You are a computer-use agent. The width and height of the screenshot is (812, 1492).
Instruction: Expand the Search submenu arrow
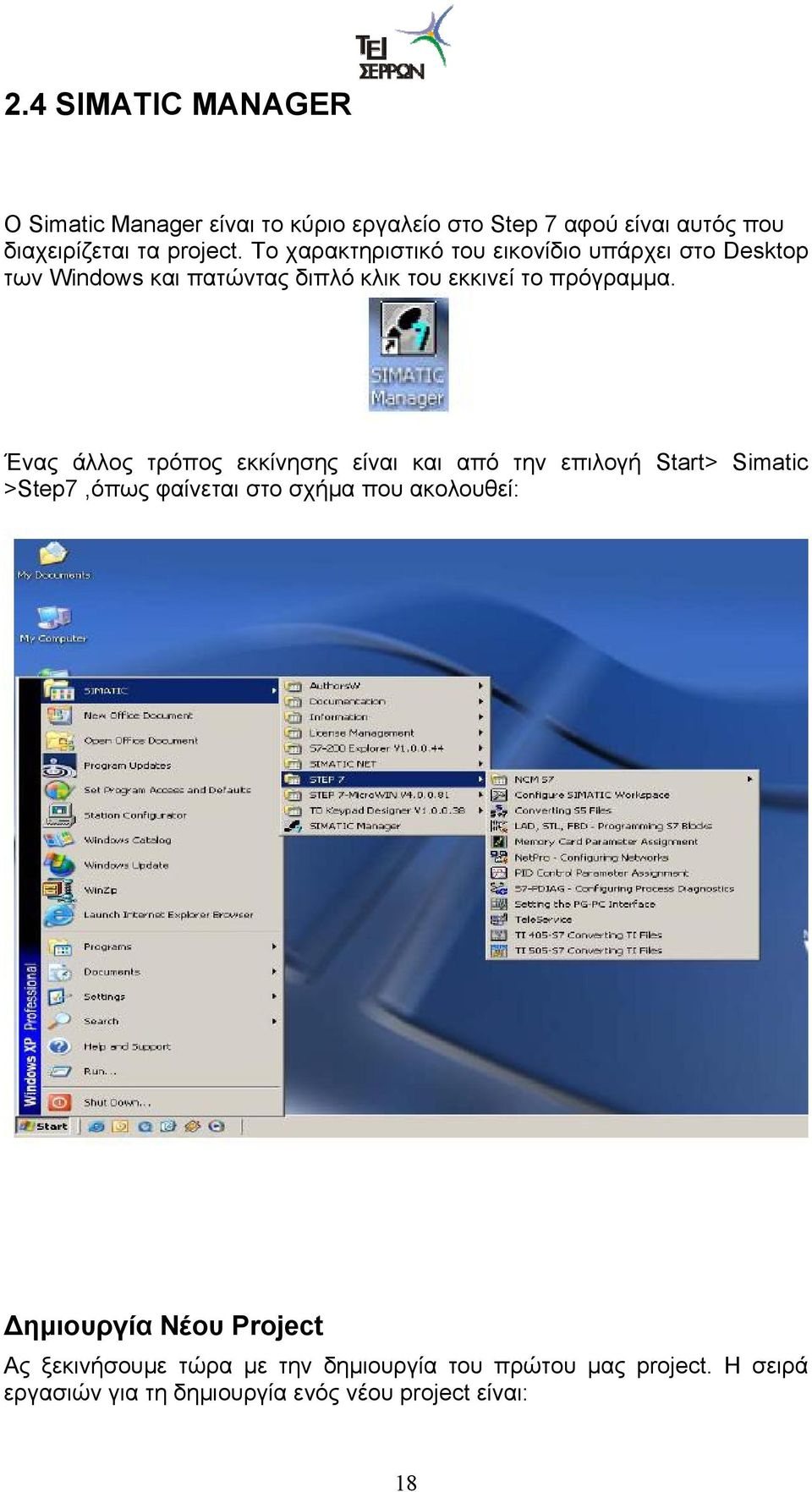click(x=274, y=1022)
